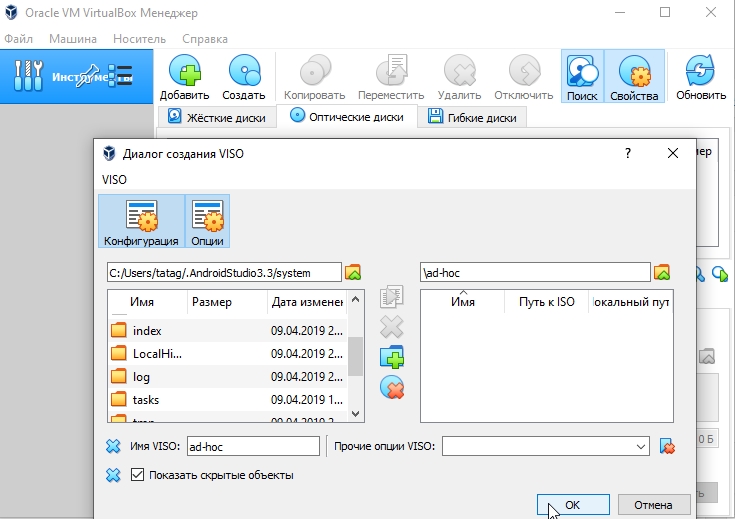Click the VISO menu label in dialog
This screenshot has height=519, width=735.
[x=114, y=180]
